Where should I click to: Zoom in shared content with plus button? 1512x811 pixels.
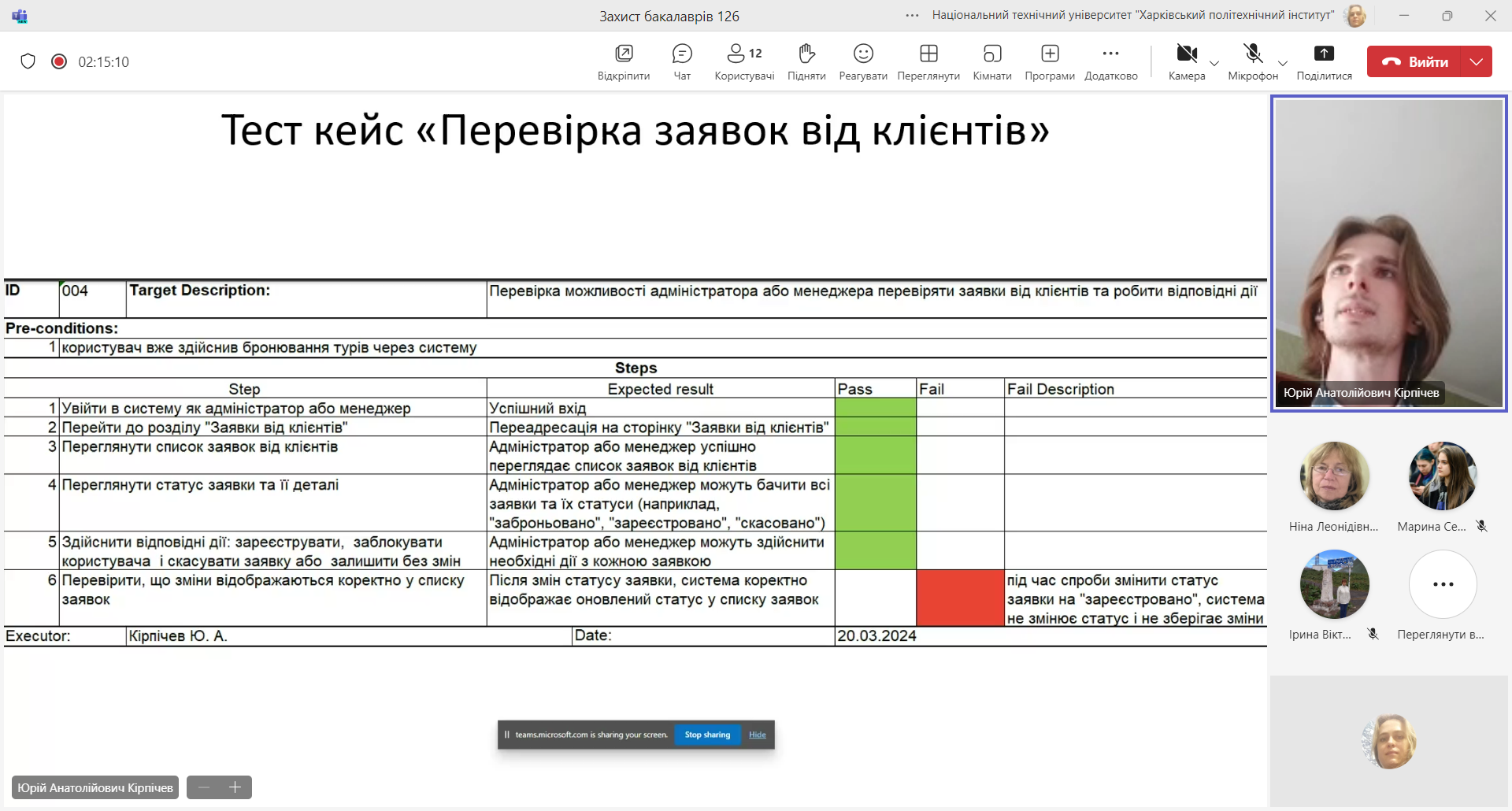point(235,787)
